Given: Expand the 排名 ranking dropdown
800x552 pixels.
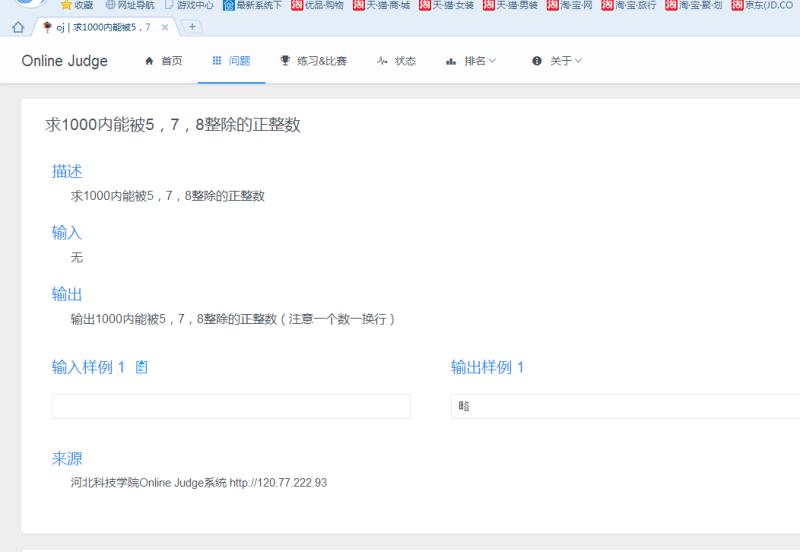Looking at the screenshot, I should coord(471,61).
